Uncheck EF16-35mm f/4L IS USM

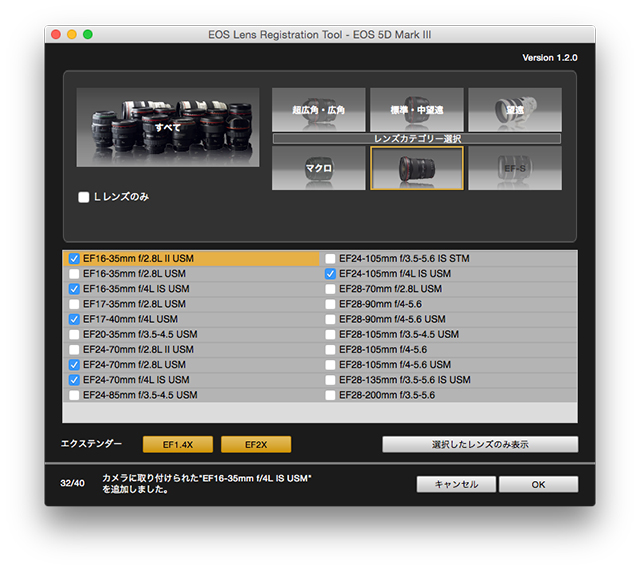tap(74, 289)
